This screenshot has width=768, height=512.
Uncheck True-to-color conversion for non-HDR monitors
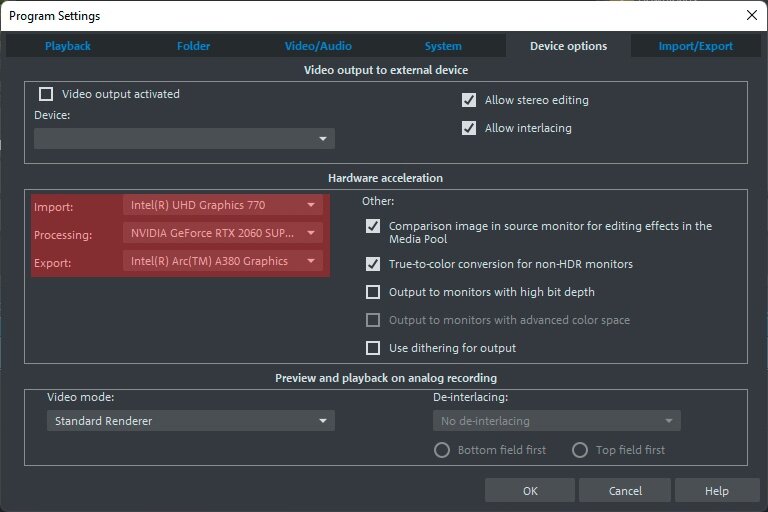373,264
